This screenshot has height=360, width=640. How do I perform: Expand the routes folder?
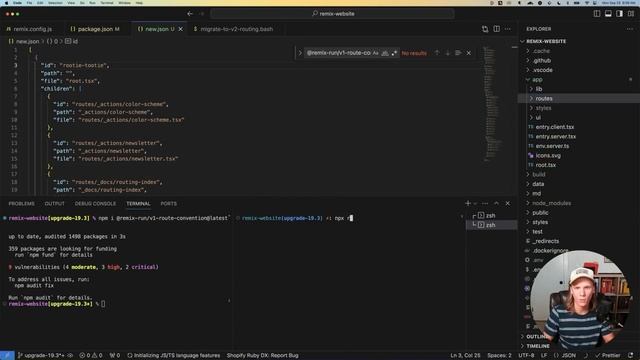tap(544, 98)
